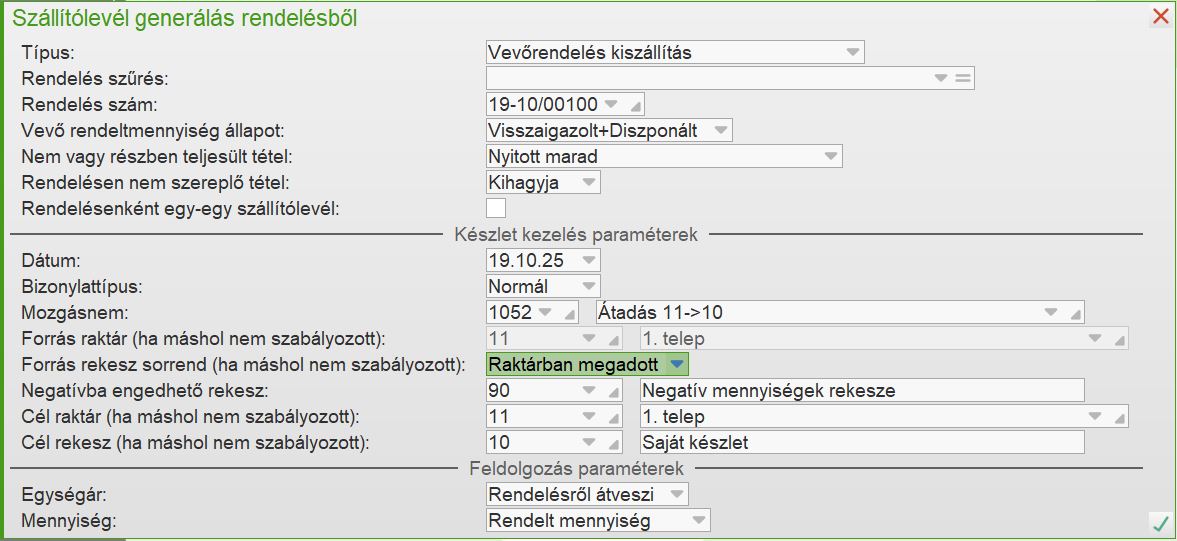1177x541 pixels.
Task: Click the Készlet kezelés paraméterek heading
Action: [x=576, y=235]
